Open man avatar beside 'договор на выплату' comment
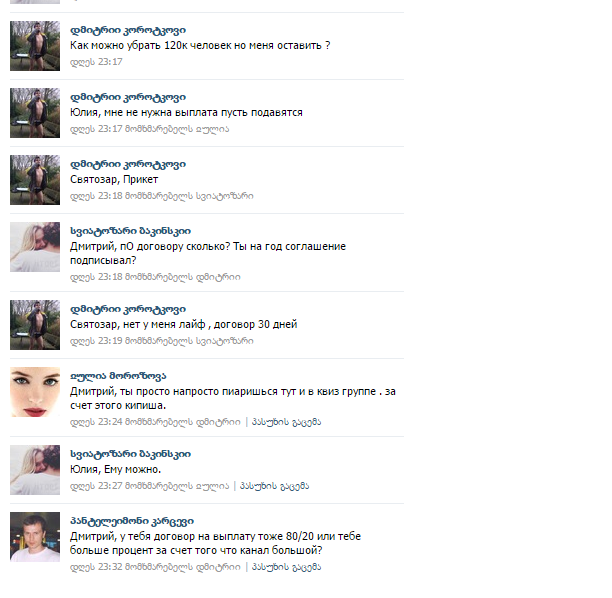 [35, 537]
